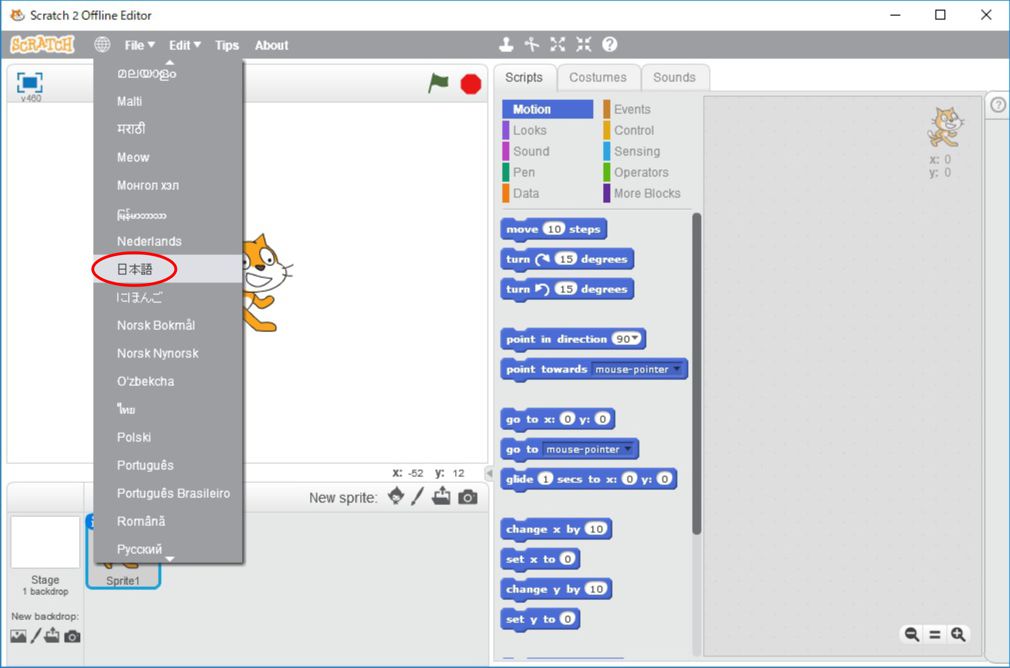Click the glide secs to x y block
This screenshot has width=1010, height=668.
point(589,479)
